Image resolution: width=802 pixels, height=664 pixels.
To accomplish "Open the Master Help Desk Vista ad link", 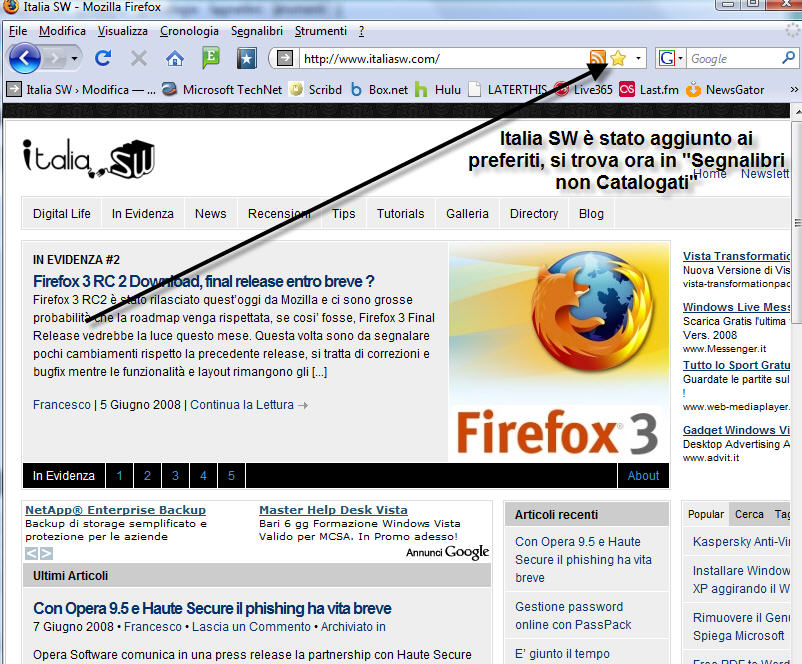I will point(333,510).
